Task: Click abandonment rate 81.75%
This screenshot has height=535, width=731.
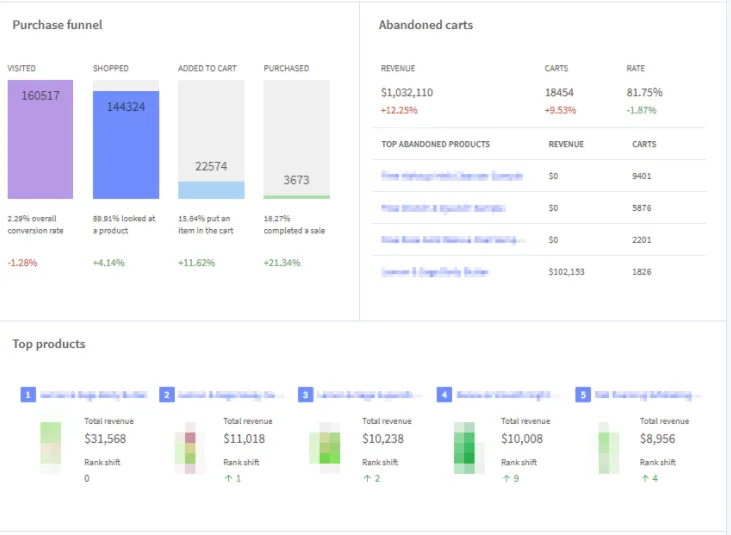Action: 644,93
